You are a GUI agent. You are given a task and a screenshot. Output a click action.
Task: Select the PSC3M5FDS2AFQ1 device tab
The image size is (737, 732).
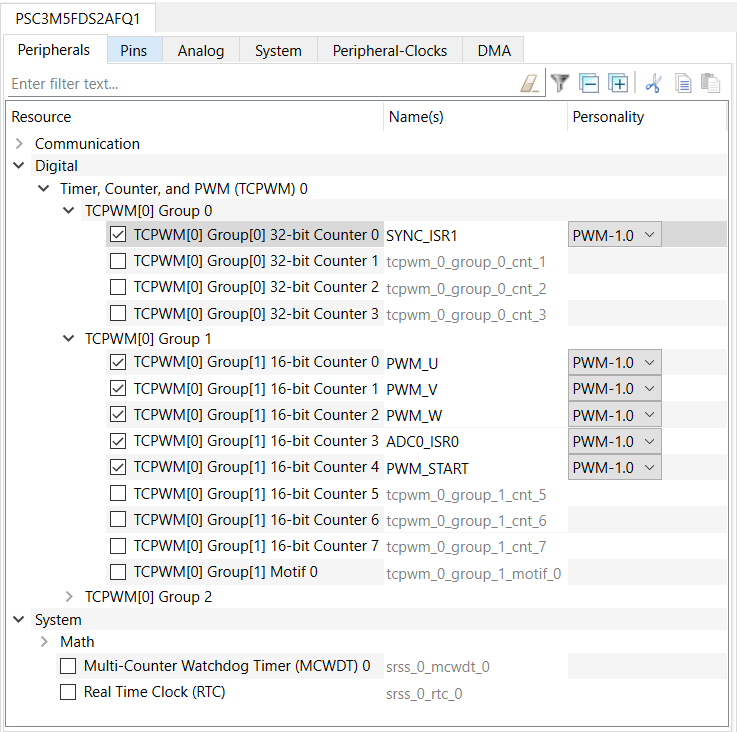[x=78, y=19]
